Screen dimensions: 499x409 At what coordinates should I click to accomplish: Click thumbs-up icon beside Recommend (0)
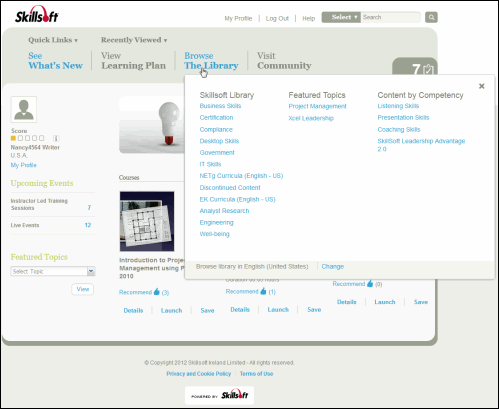click(370, 283)
